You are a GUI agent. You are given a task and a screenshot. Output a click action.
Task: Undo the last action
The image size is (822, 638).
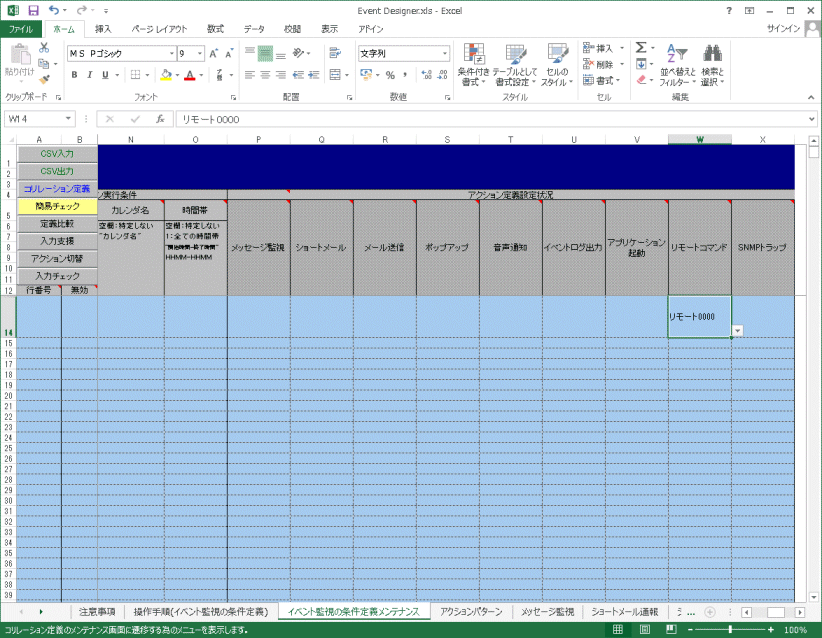[x=53, y=10]
